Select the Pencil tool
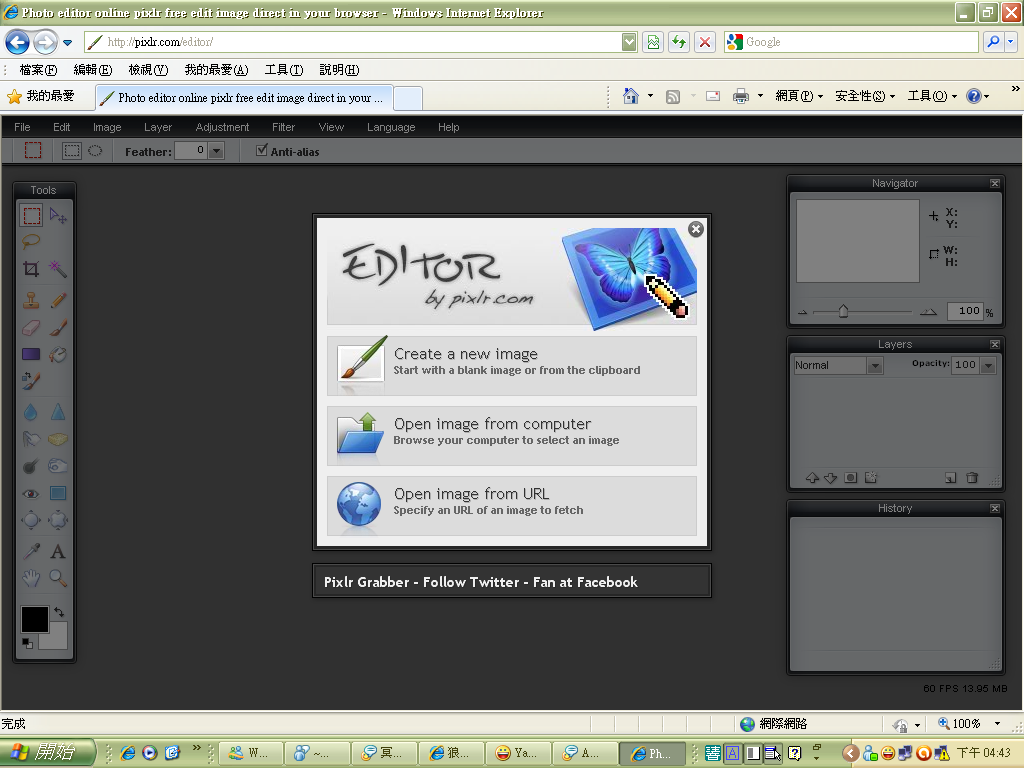Viewport: 1024px width, 768px height. [x=58, y=300]
